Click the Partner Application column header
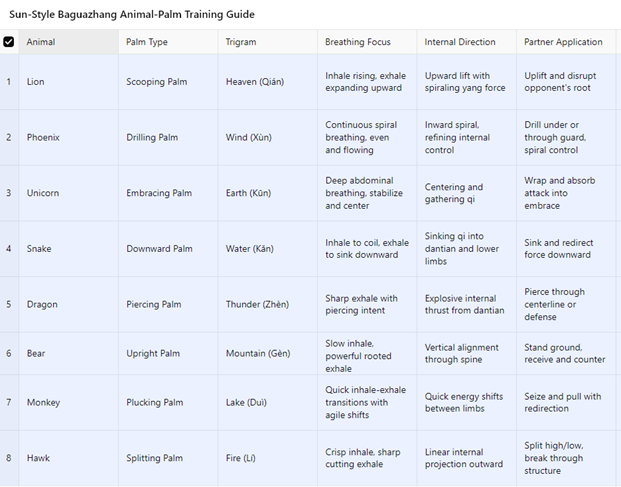The height and width of the screenshot is (487, 621). point(563,42)
